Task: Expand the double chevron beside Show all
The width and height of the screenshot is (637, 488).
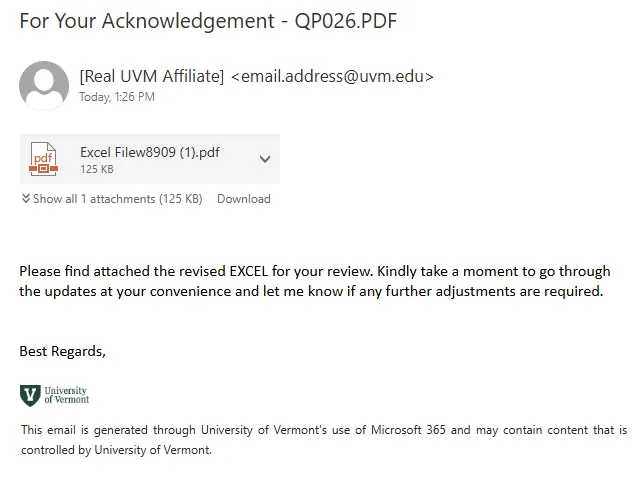Action: [25, 199]
